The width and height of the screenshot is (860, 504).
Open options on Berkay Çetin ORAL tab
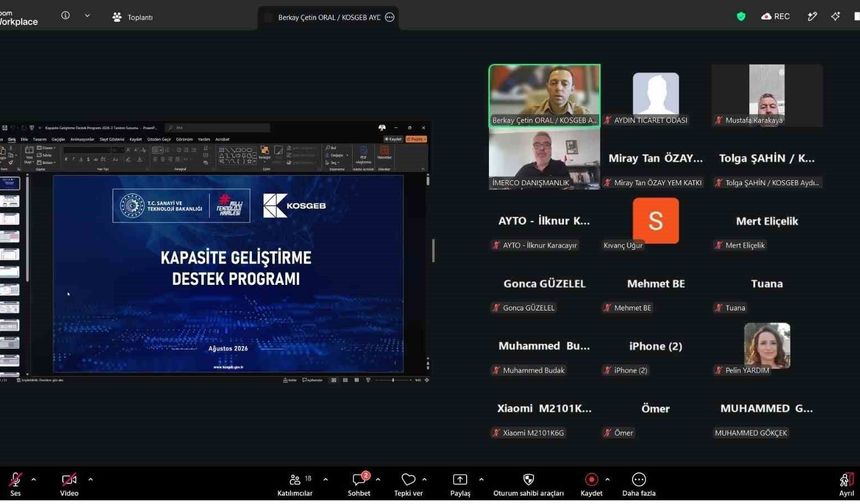[x=389, y=17]
